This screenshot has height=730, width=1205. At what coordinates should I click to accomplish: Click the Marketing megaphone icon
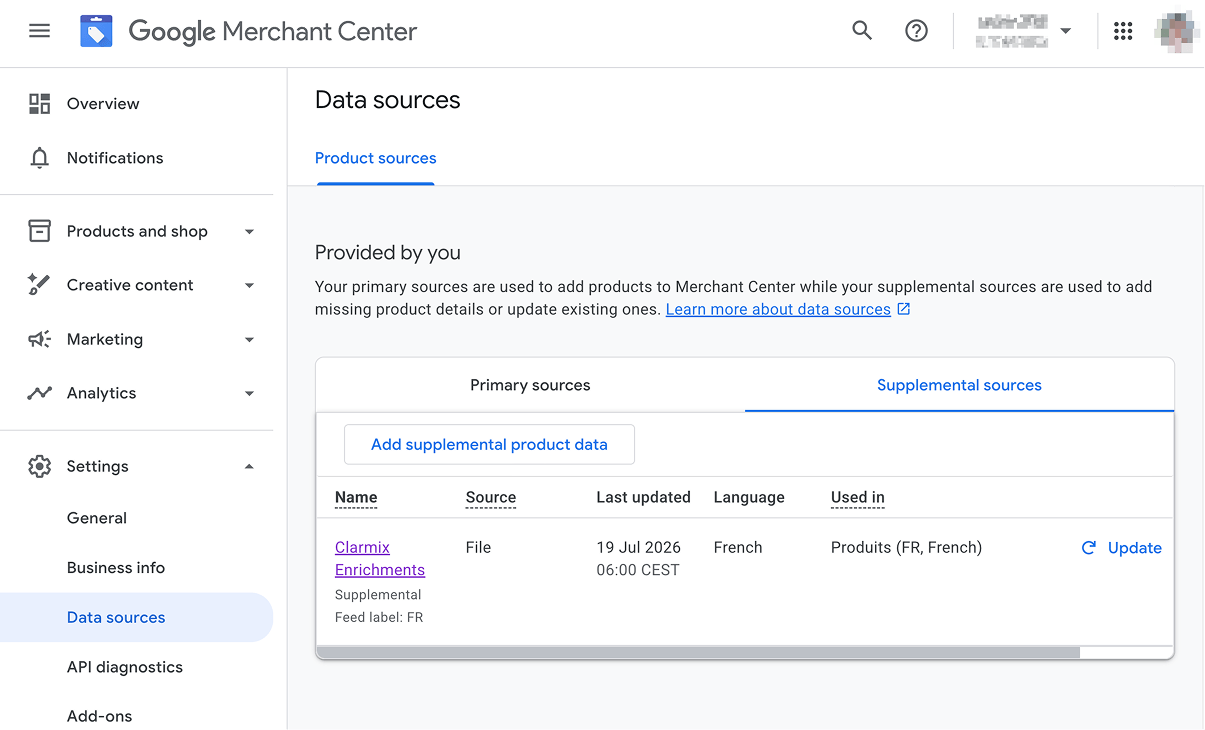(39, 339)
